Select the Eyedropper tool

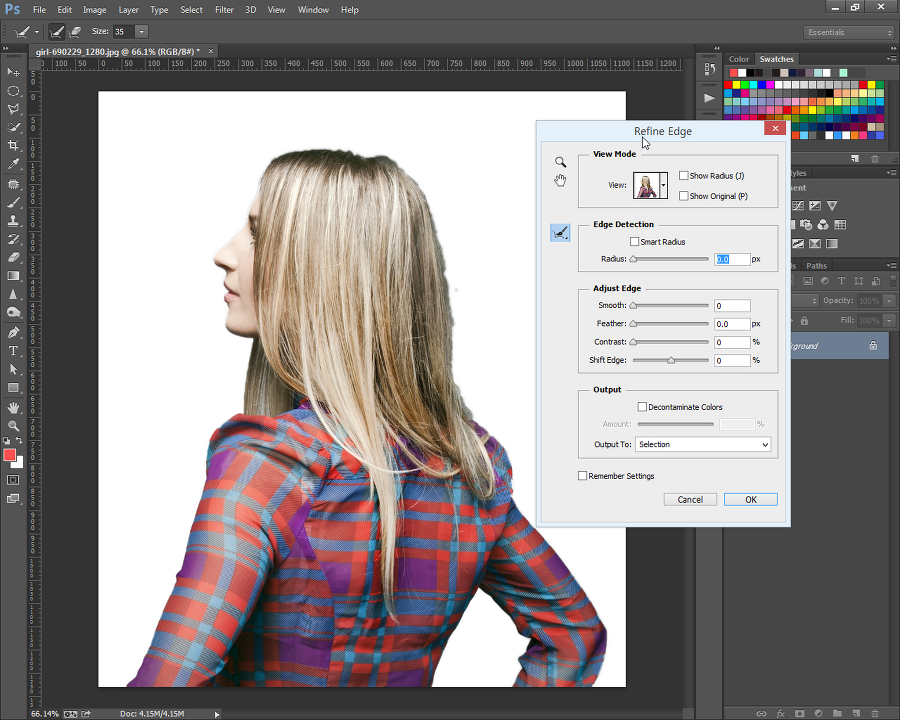pos(13,164)
